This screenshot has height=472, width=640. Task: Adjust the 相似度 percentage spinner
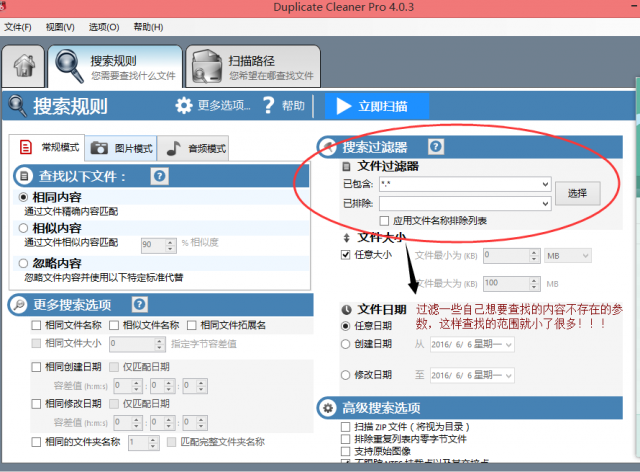point(171,245)
